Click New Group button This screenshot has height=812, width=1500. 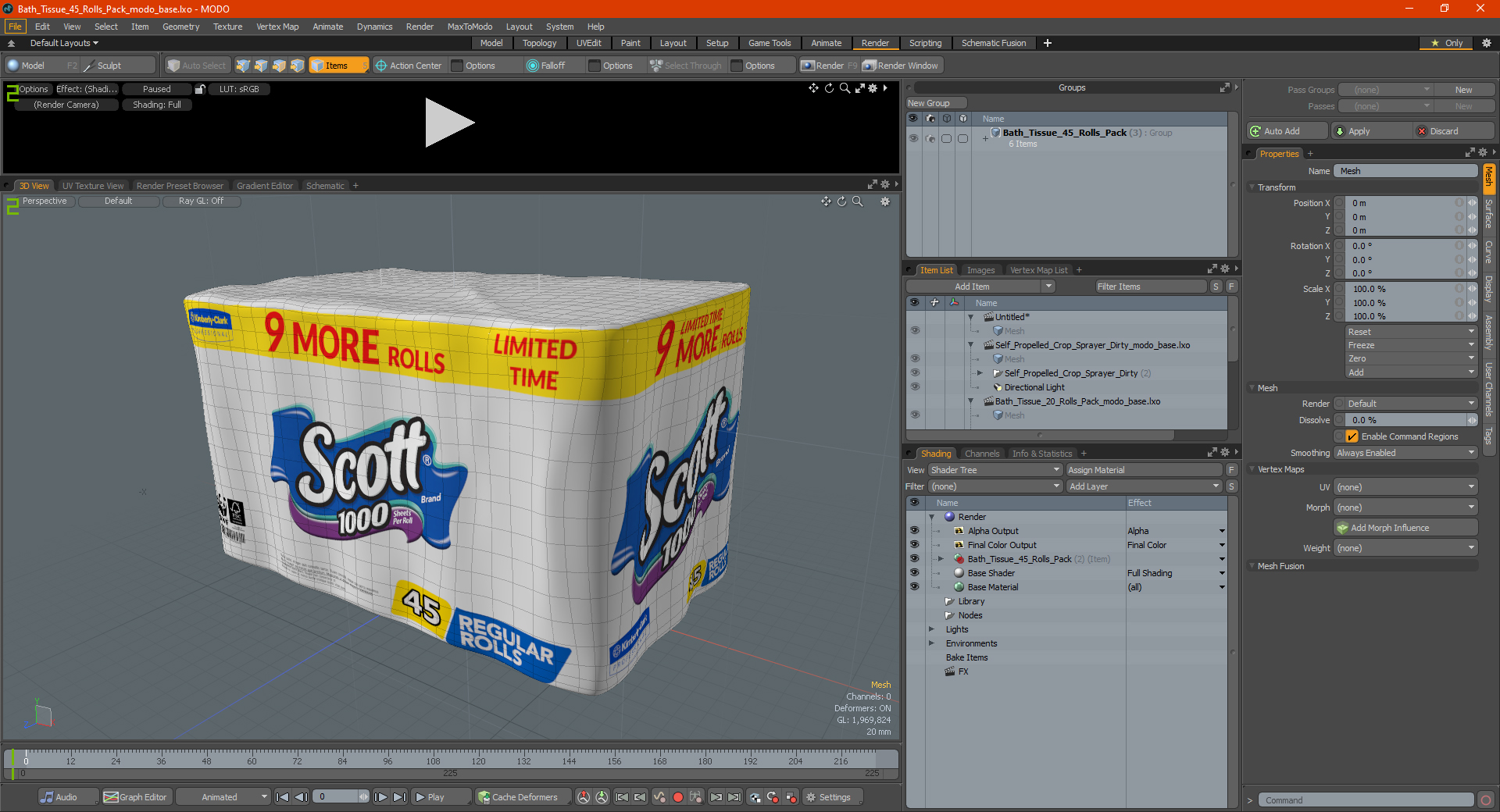936,103
